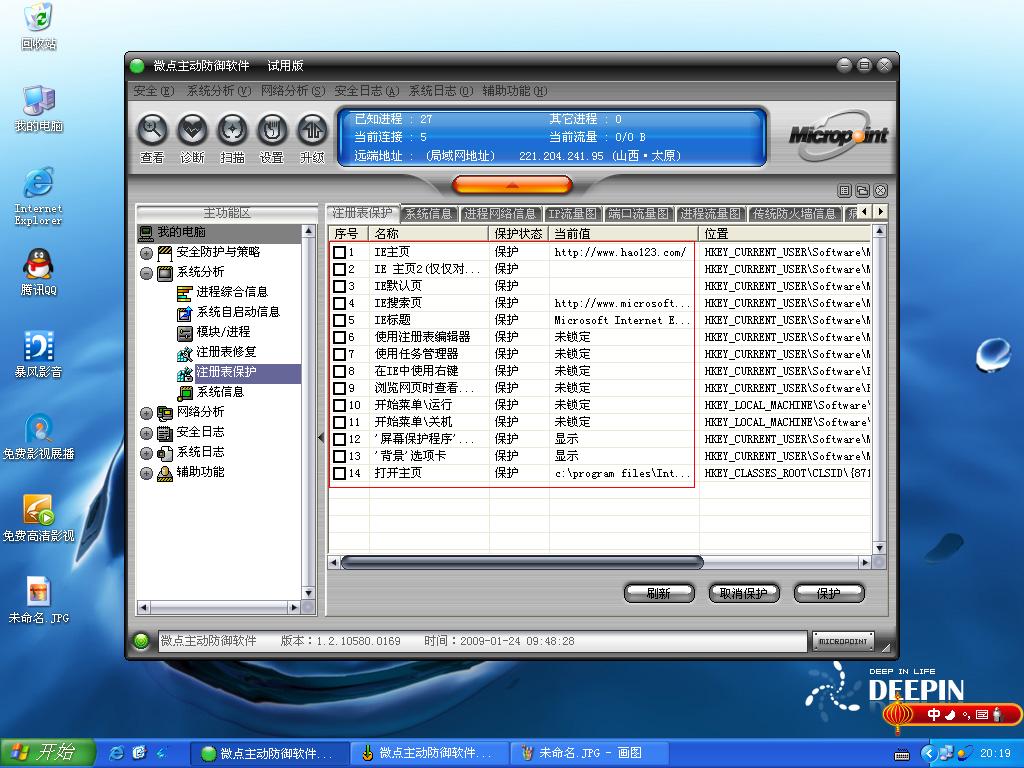This screenshot has width=1024, height=768.
Task: Expand the 安全日志 tree node
Action: (x=146, y=433)
